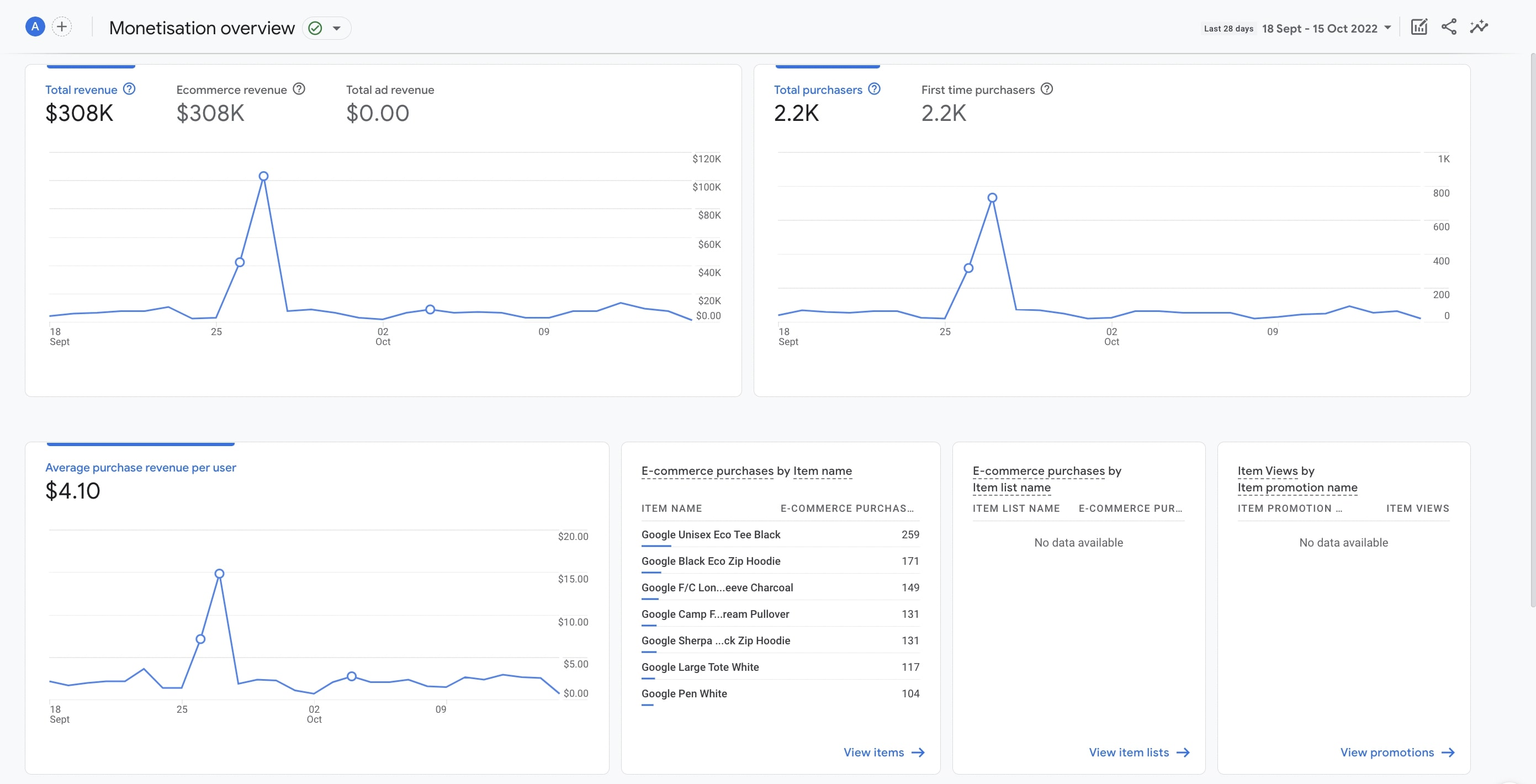This screenshot has width=1536, height=784.
Task: Click the user account icon top left
Action: [x=35, y=27]
